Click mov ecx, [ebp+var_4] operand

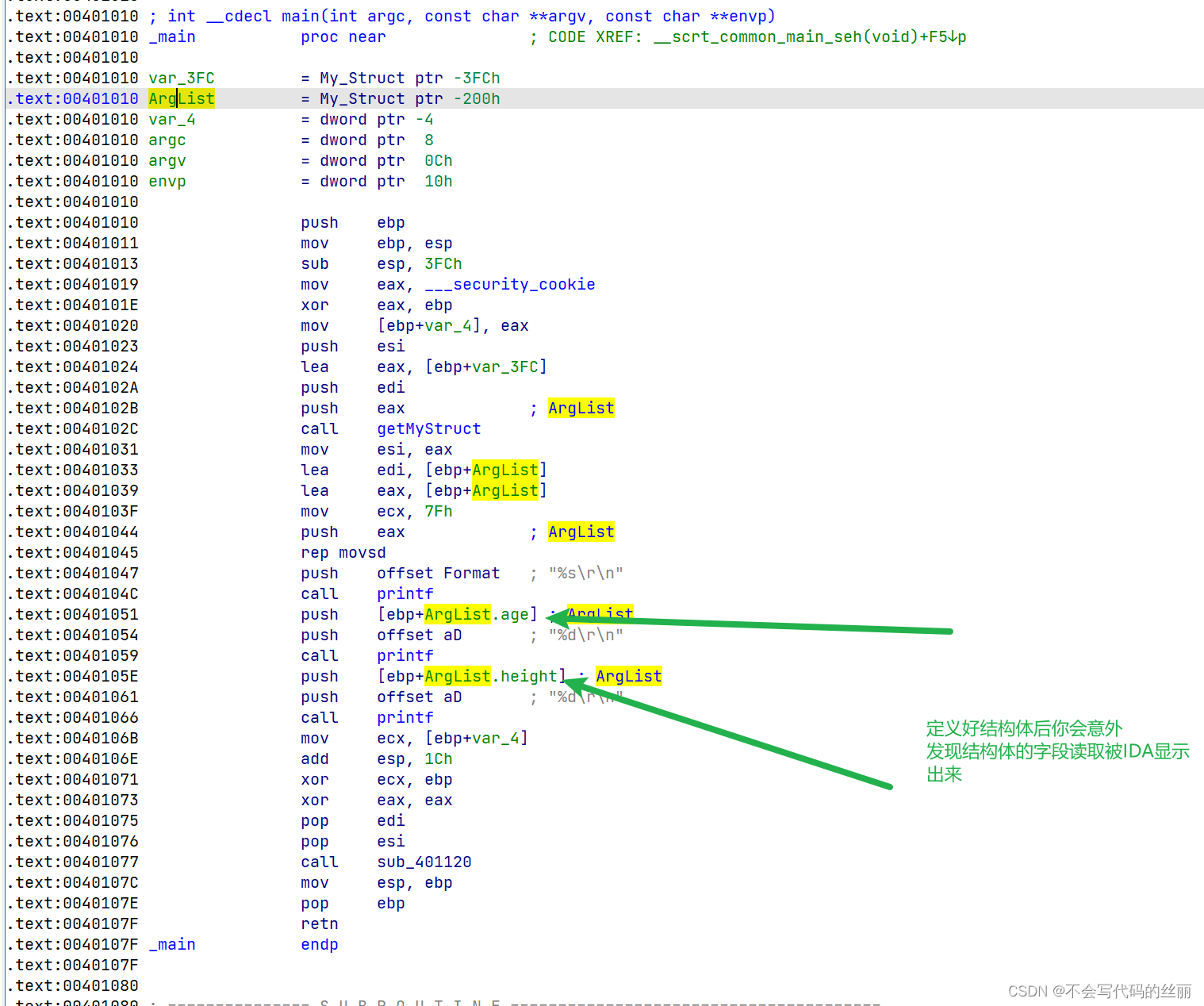click(x=477, y=738)
